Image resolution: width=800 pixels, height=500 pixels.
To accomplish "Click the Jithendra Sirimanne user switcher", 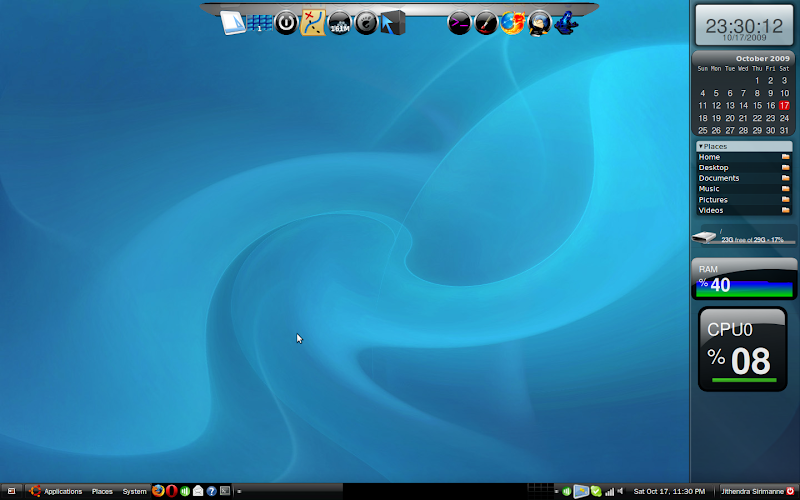I will tap(753, 491).
